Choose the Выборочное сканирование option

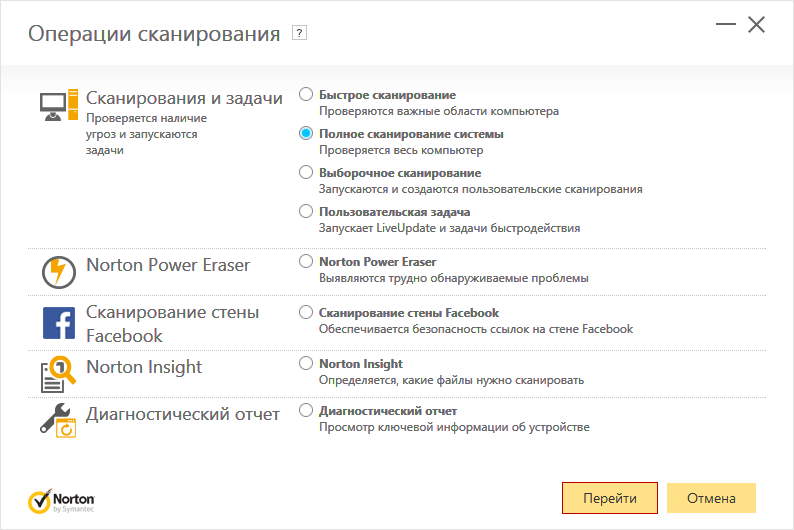(306, 172)
